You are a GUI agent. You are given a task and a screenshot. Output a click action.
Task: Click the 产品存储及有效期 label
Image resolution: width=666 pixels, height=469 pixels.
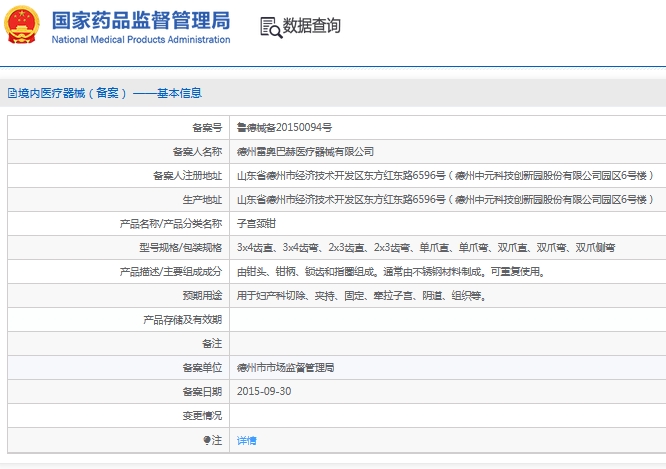(x=182, y=319)
